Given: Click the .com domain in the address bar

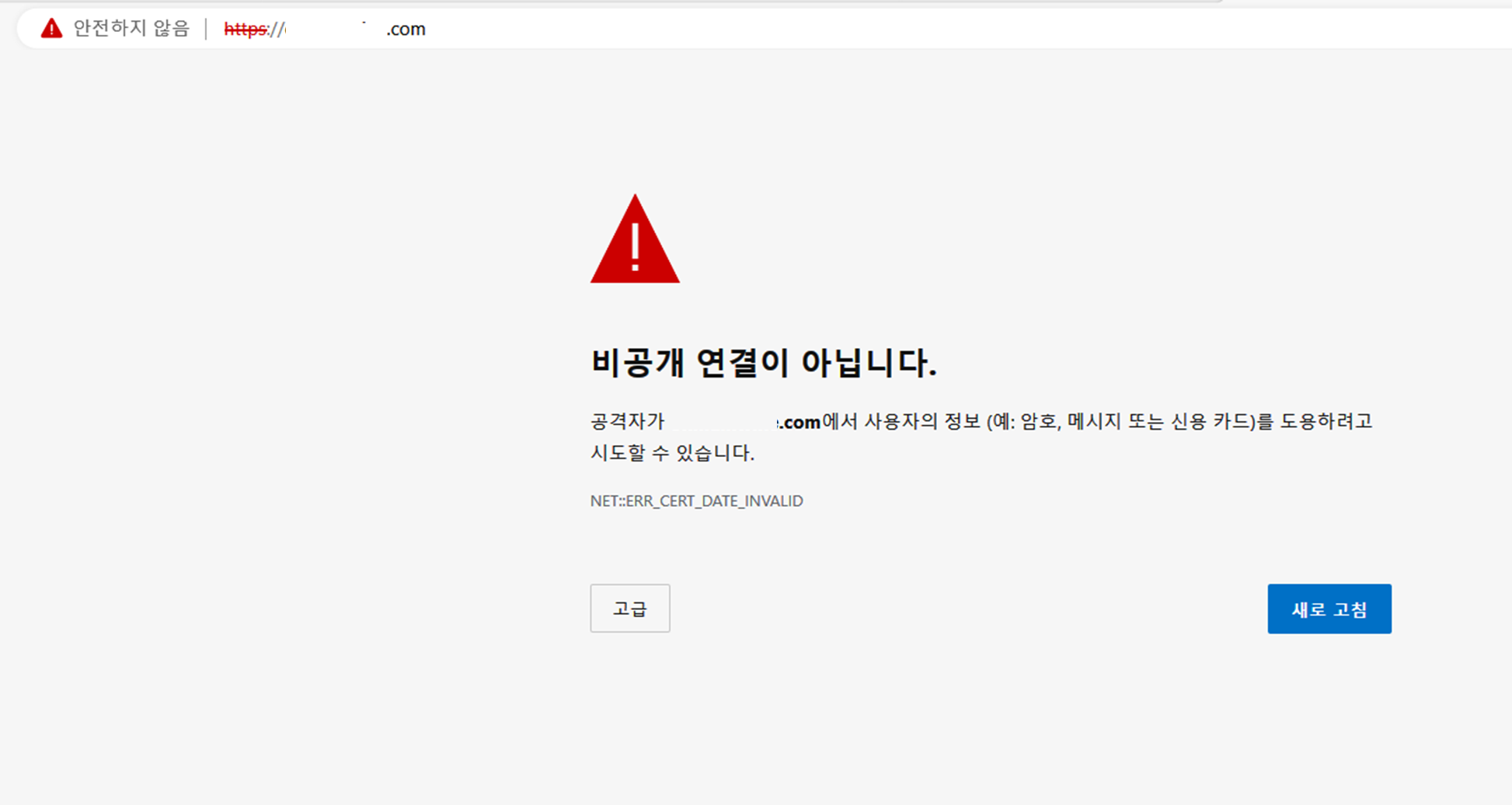Looking at the screenshot, I should (x=405, y=29).
